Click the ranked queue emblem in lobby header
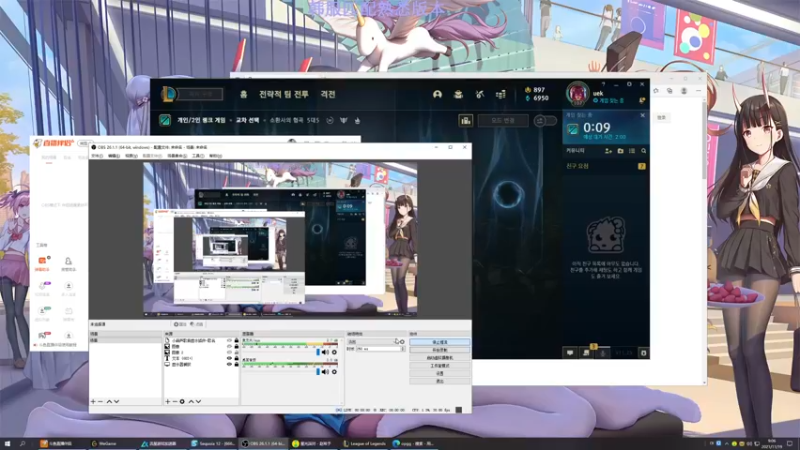Screen dimensions: 800x450 tap(165, 120)
